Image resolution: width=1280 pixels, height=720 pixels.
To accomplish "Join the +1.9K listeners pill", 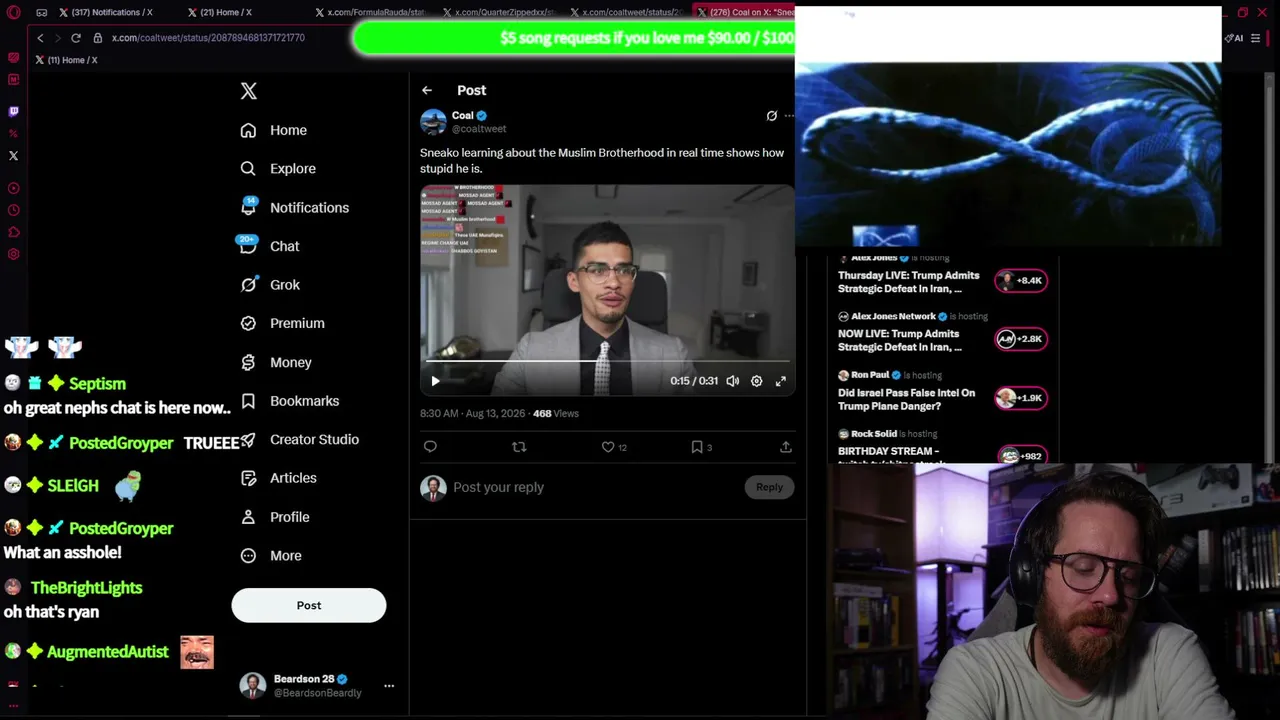I will 1021,398.
